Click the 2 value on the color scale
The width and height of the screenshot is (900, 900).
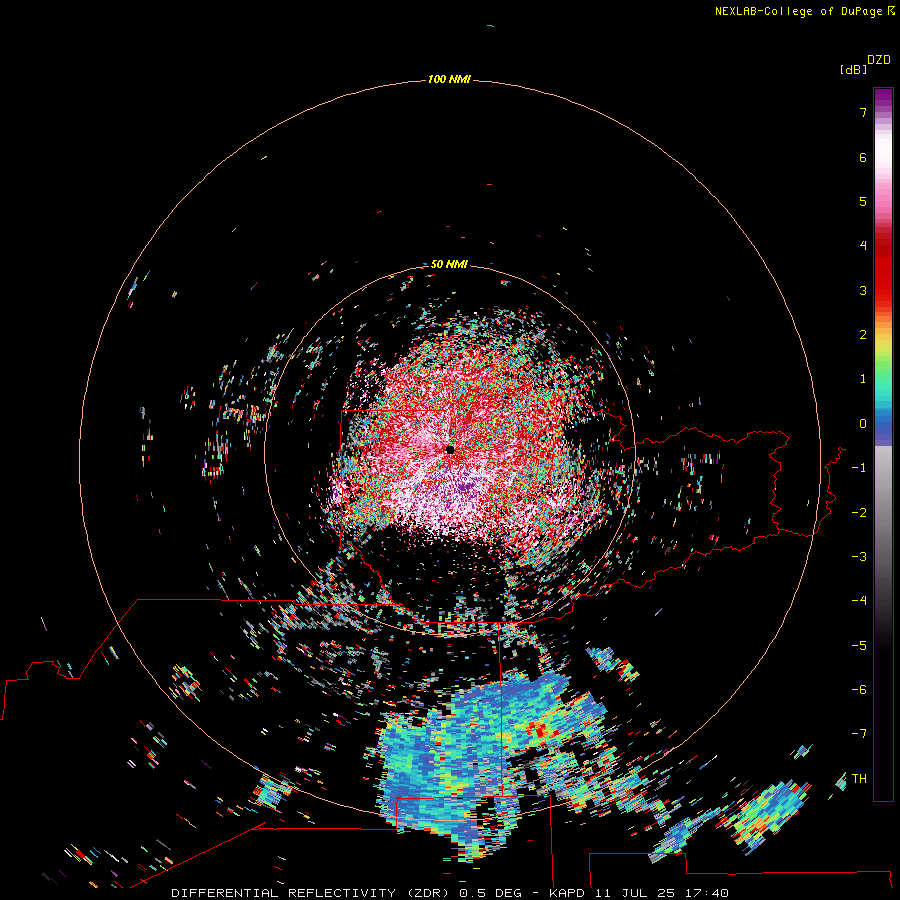point(863,335)
